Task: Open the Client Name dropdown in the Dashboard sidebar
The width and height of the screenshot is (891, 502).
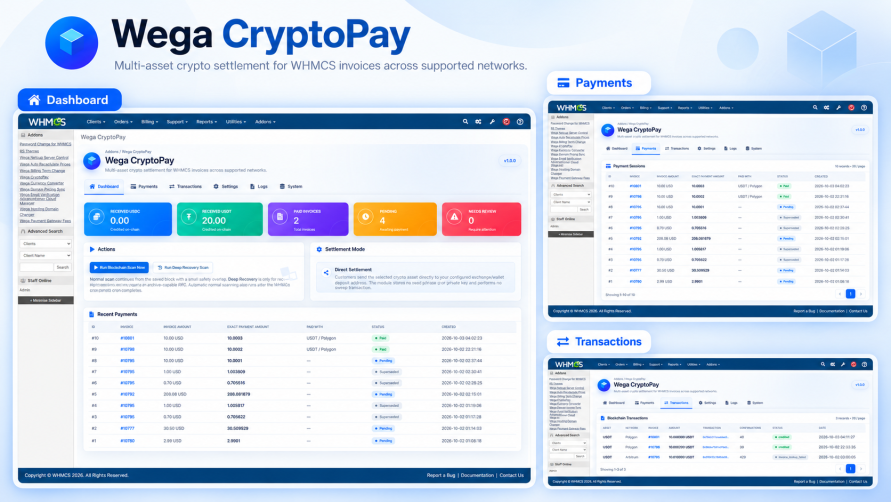Action: click(45, 255)
